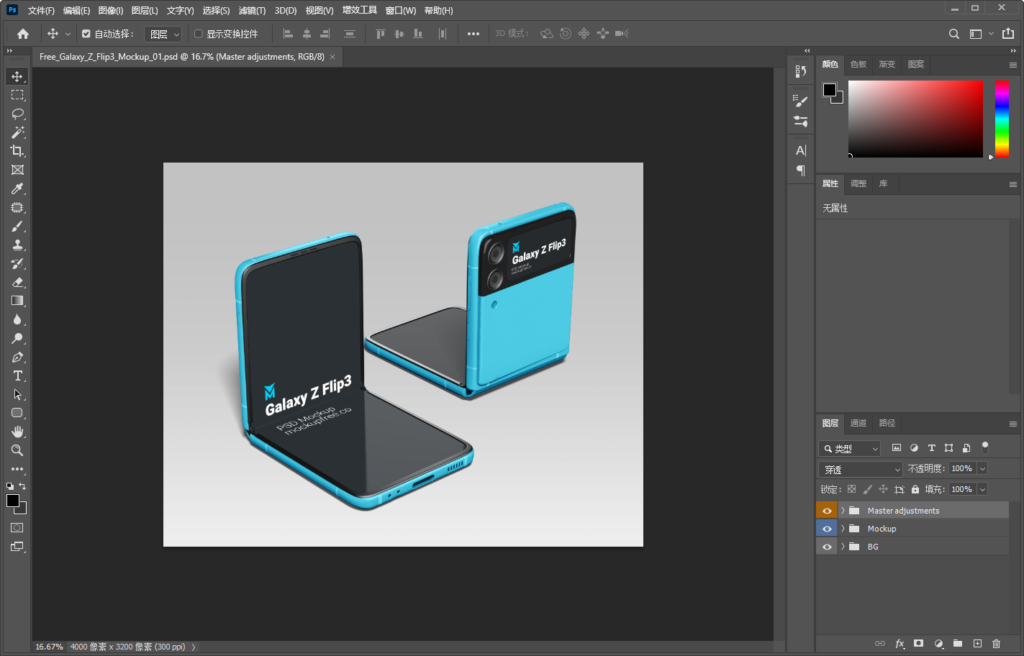1024x656 pixels.
Task: Open the 图像(I) menu
Action: [x=110, y=10]
